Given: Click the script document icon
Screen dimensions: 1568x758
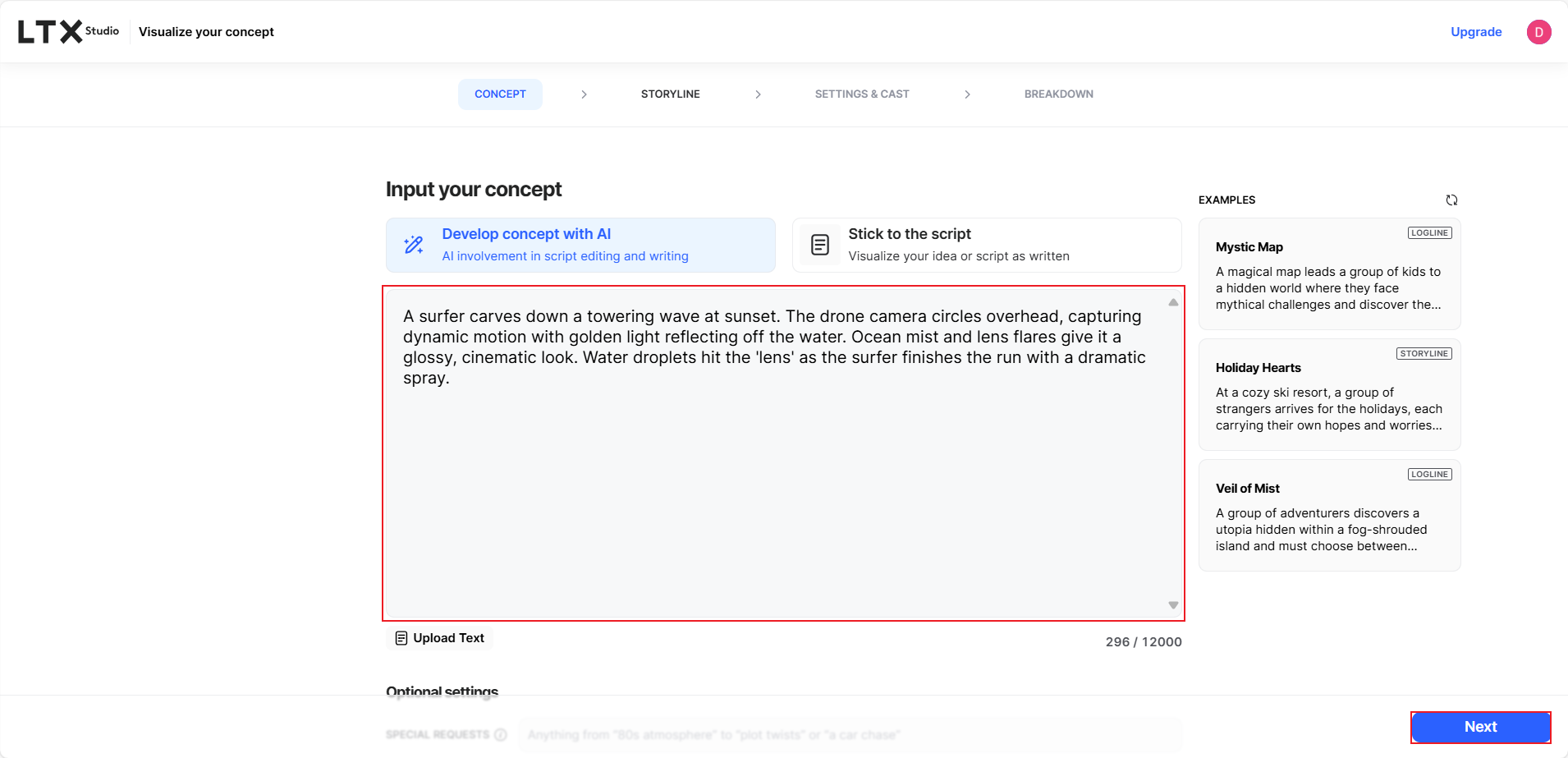Looking at the screenshot, I should tap(819, 245).
